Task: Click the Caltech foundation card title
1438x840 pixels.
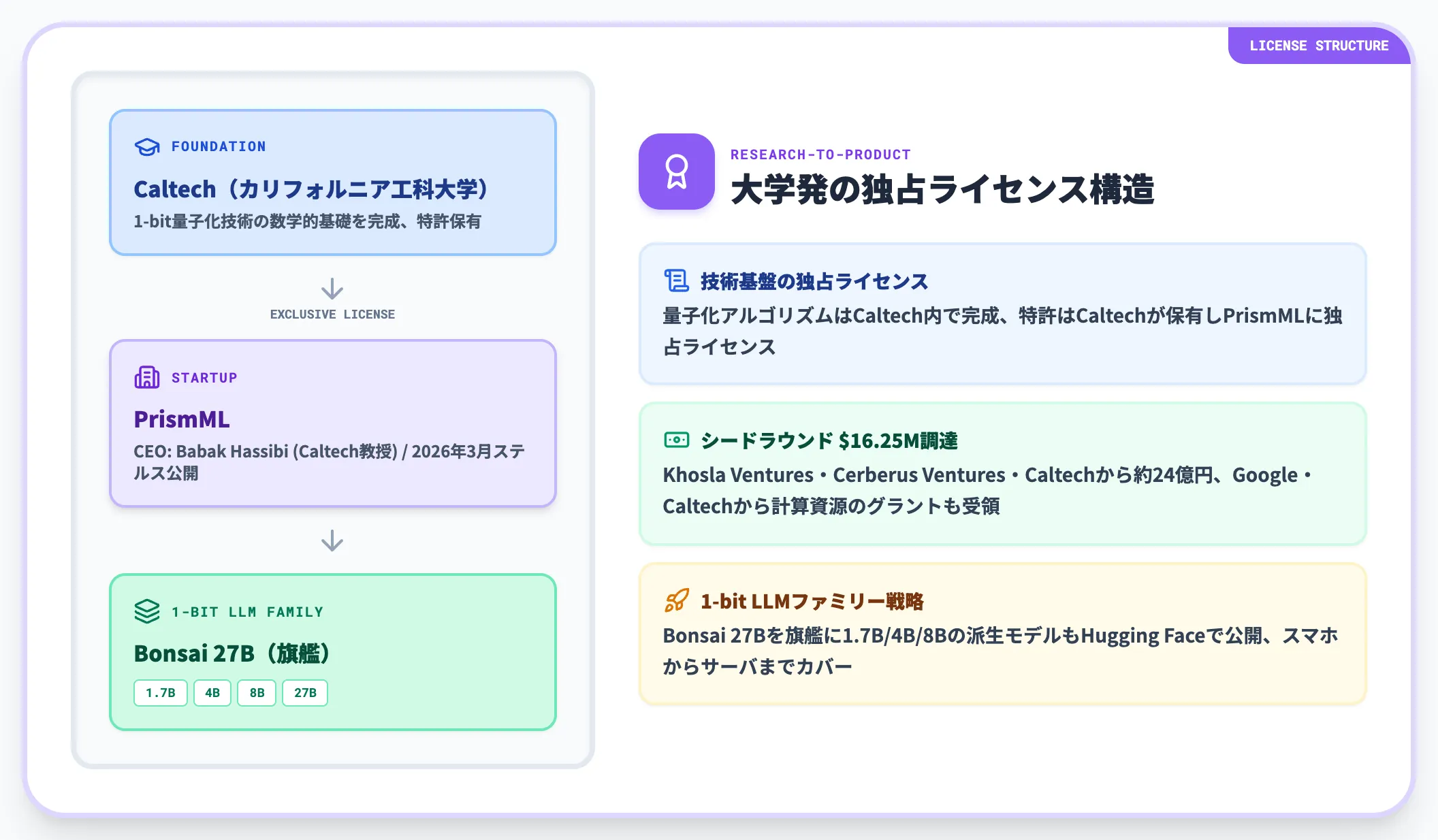Action: (x=310, y=189)
